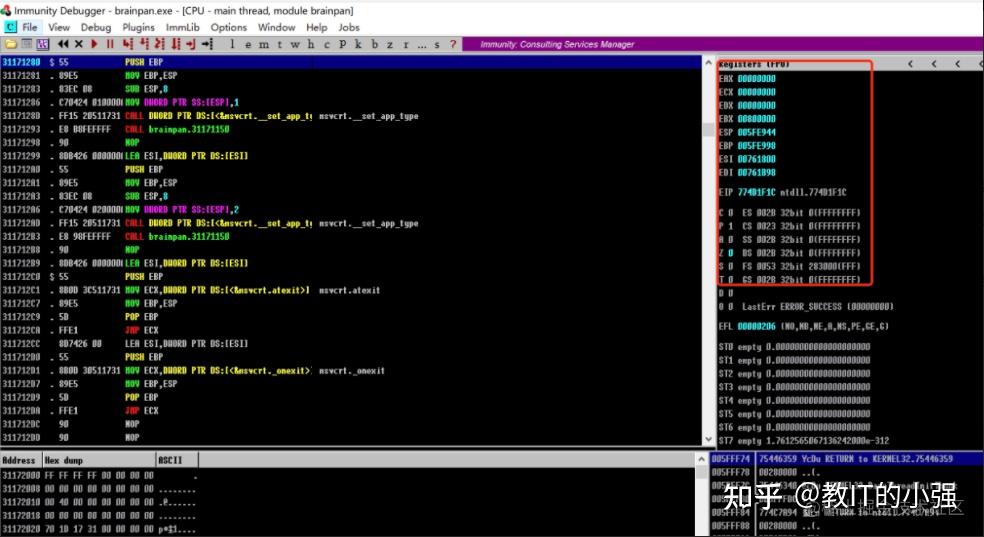Screen dimensions: 984x537
Task: Open the ImmLib menu
Action: pyautogui.click(x=183, y=27)
